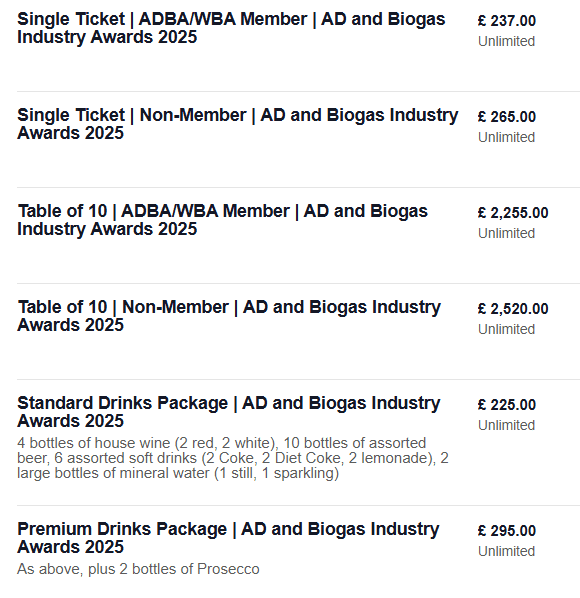
Task: Click the £ 295.00 price
Action: click(x=506, y=531)
